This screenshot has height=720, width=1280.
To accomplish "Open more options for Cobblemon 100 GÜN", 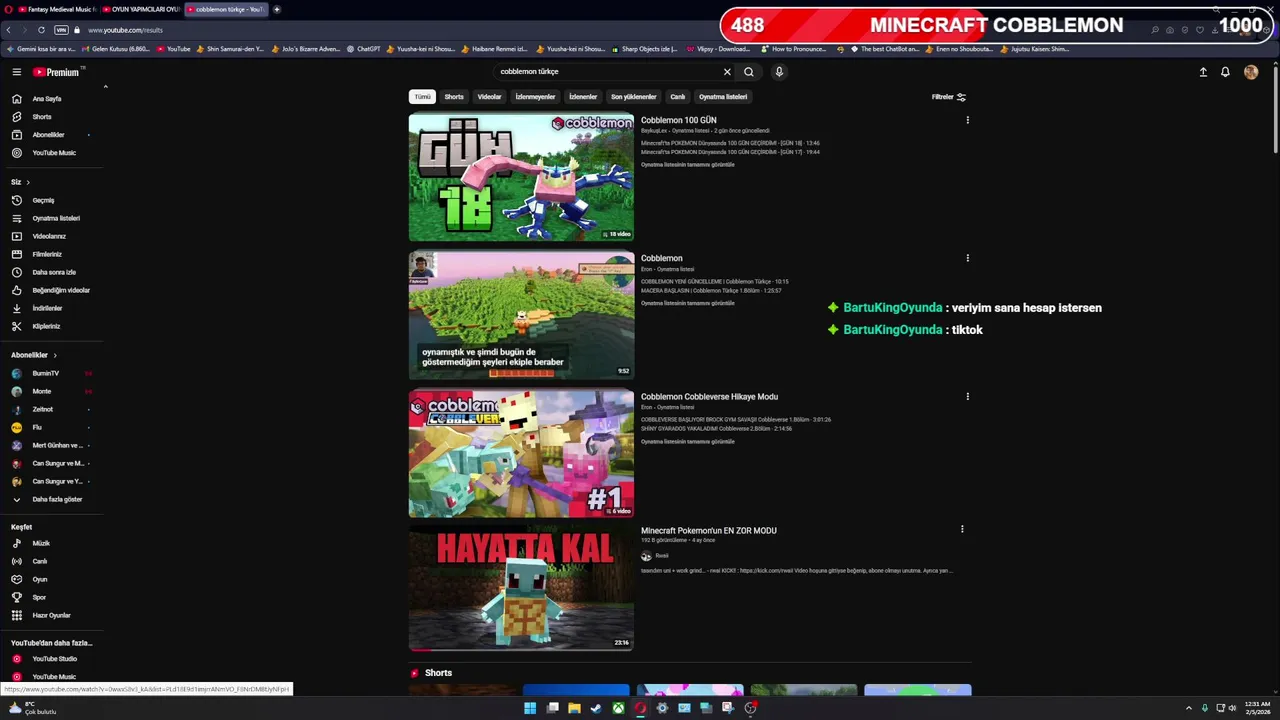I will click(x=967, y=120).
